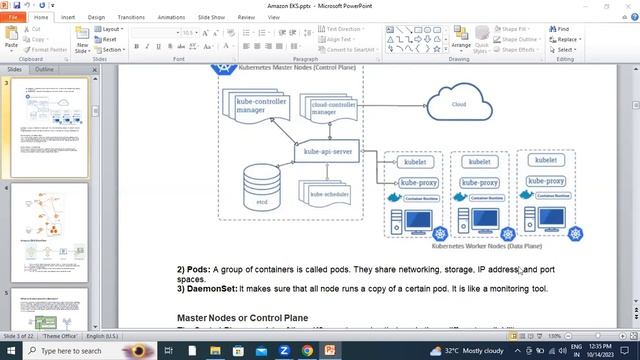Select slide 4 thumbnail

pos(49,233)
